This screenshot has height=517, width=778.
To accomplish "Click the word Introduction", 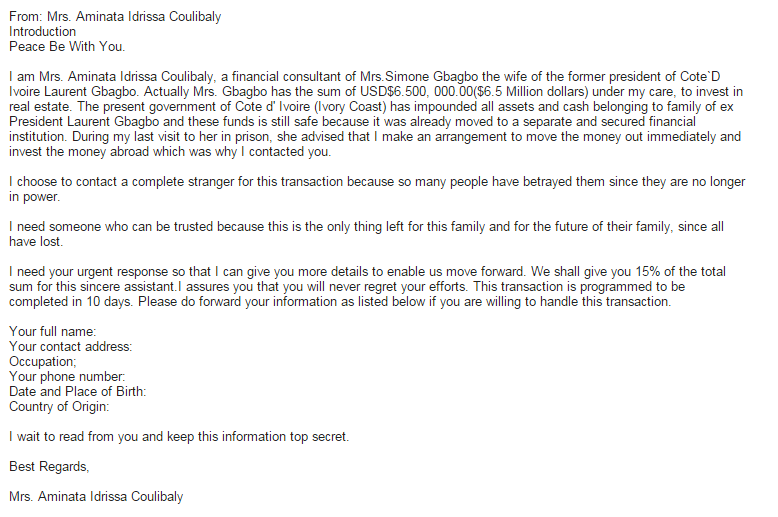I will click(x=42, y=32).
